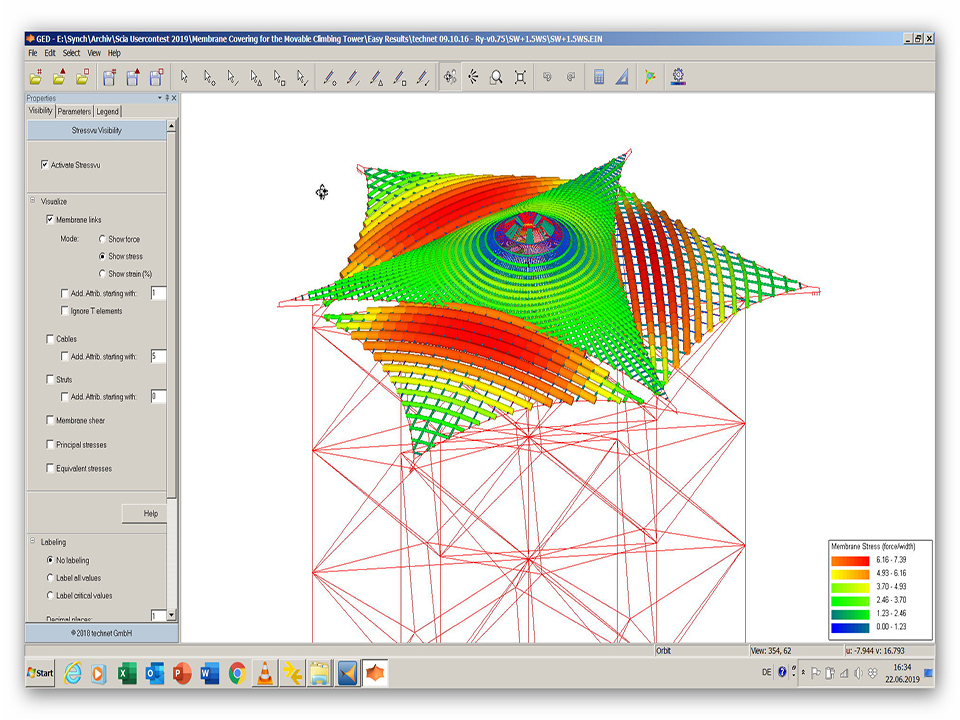Viewport: 960px width, 720px height.
Task: Uncheck the Activate Stressvu checkbox
Action: tap(45, 164)
